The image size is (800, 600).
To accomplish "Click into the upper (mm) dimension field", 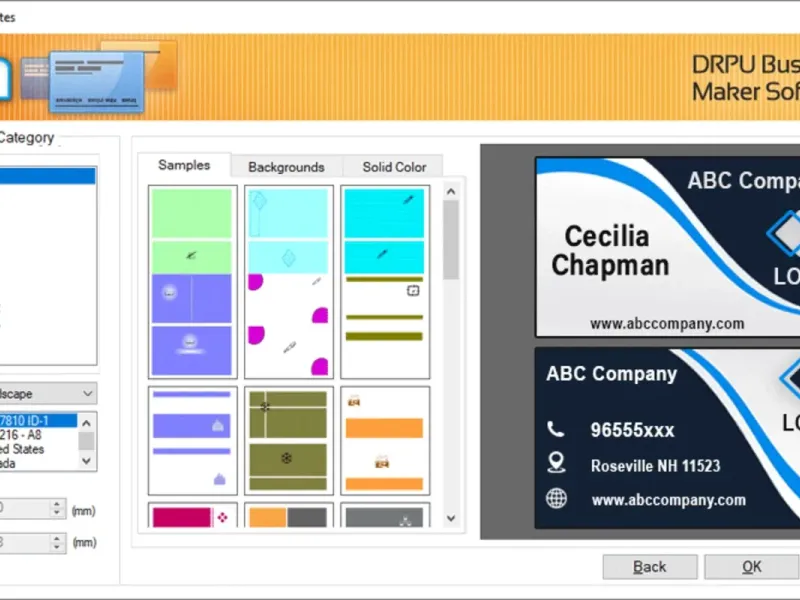I will (x=24, y=508).
